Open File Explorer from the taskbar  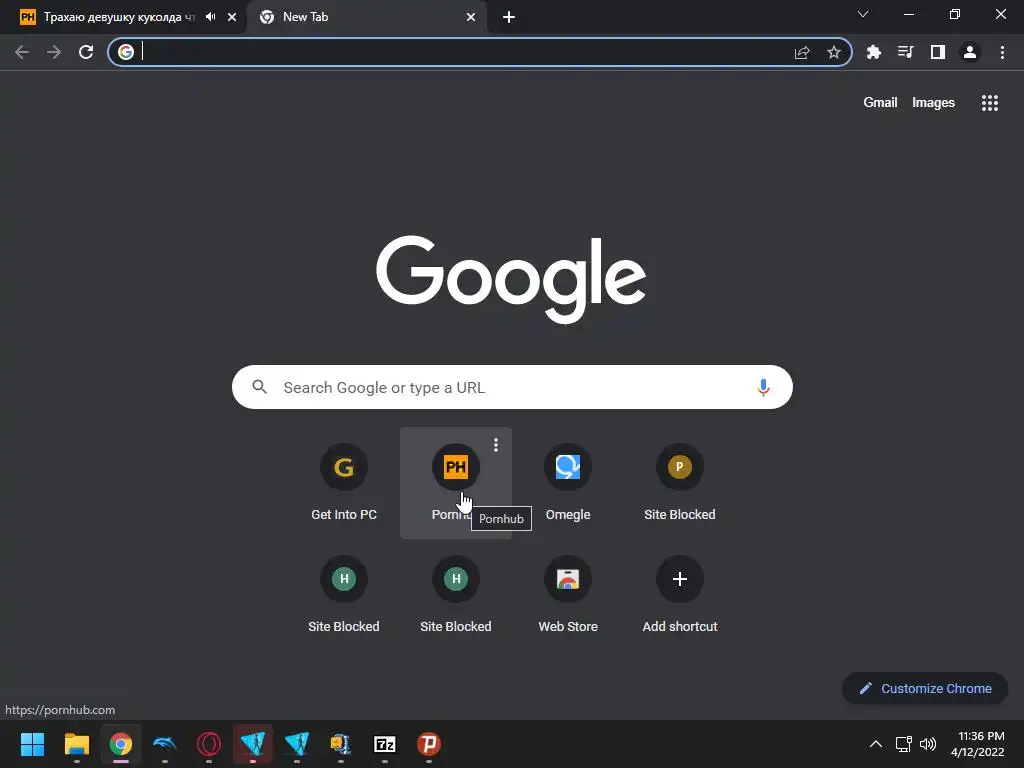point(76,744)
